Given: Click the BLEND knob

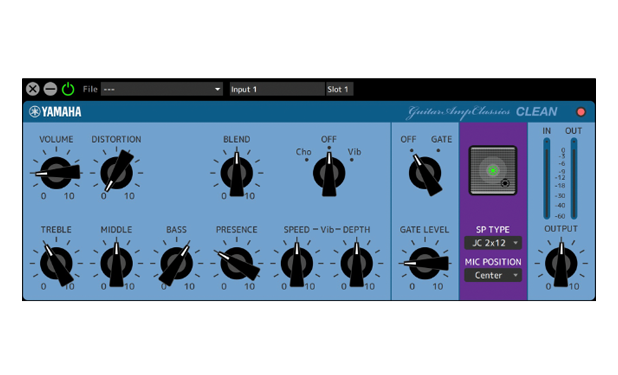Looking at the screenshot, I should coord(237,174).
